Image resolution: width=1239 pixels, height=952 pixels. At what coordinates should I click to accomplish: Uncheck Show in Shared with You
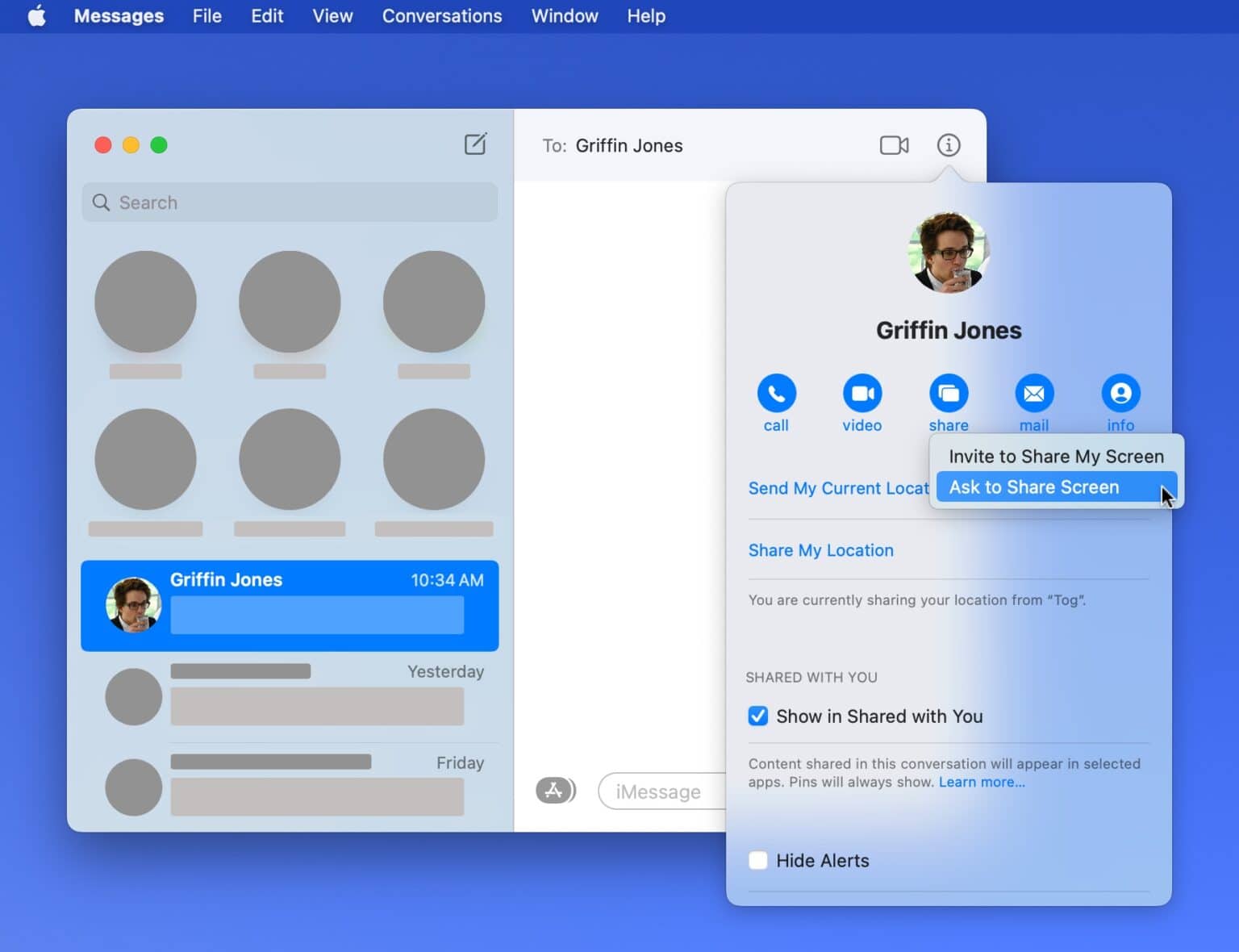pyautogui.click(x=758, y=716)
